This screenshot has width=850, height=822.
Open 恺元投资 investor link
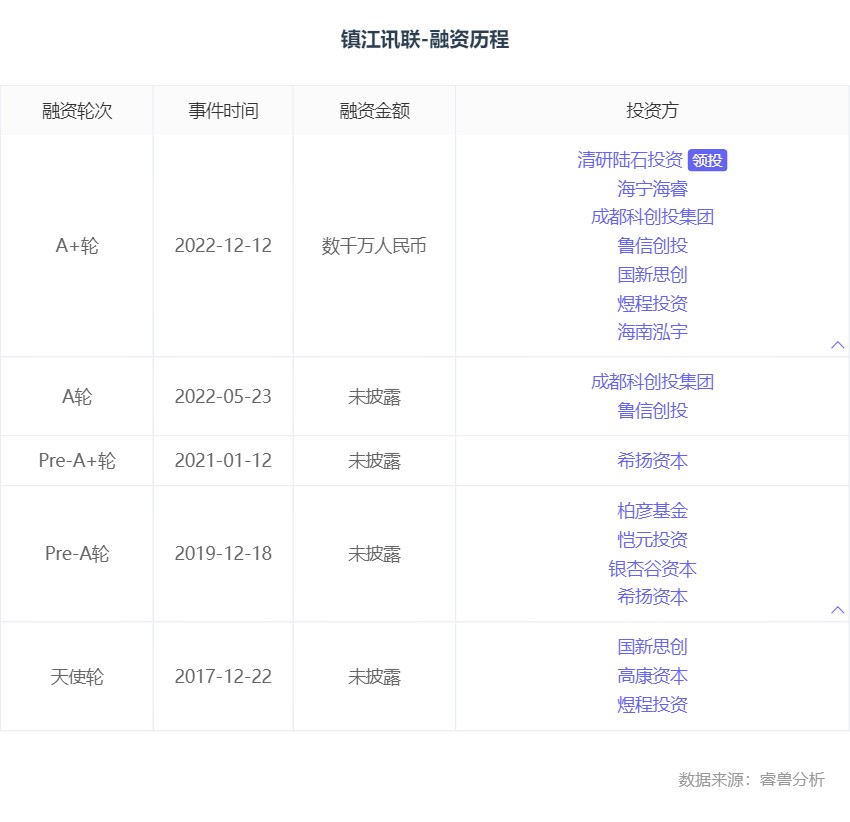(652, 540)
